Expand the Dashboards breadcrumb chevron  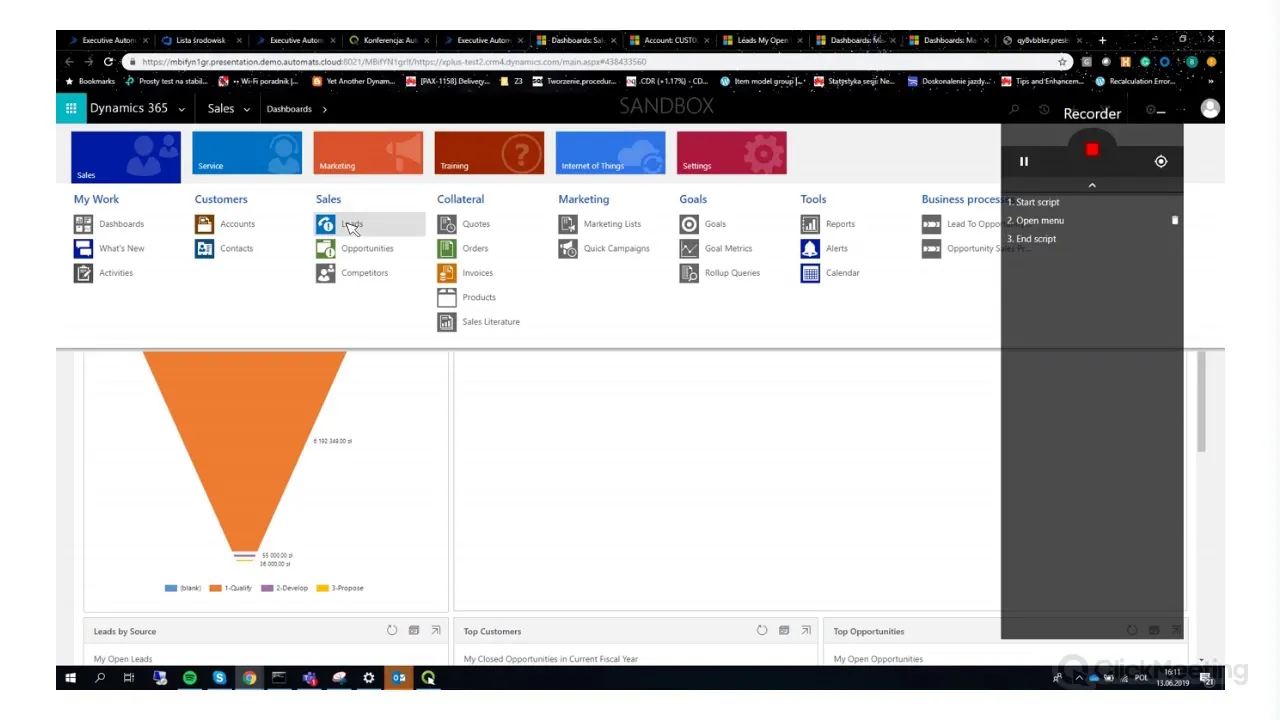(x=325, y=109)
